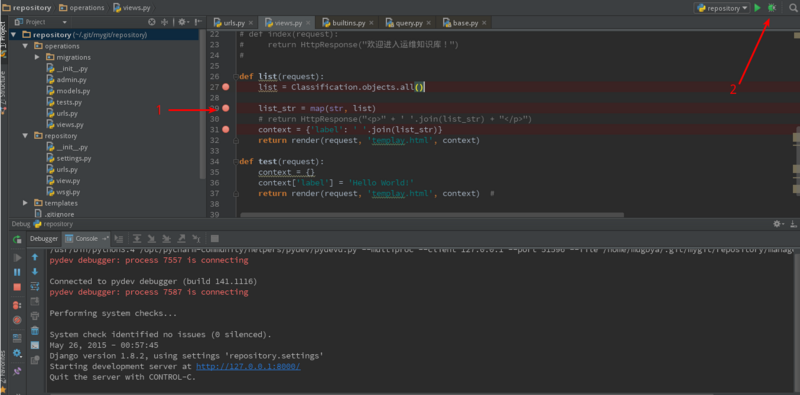Click the console up arrow icon

35,257
